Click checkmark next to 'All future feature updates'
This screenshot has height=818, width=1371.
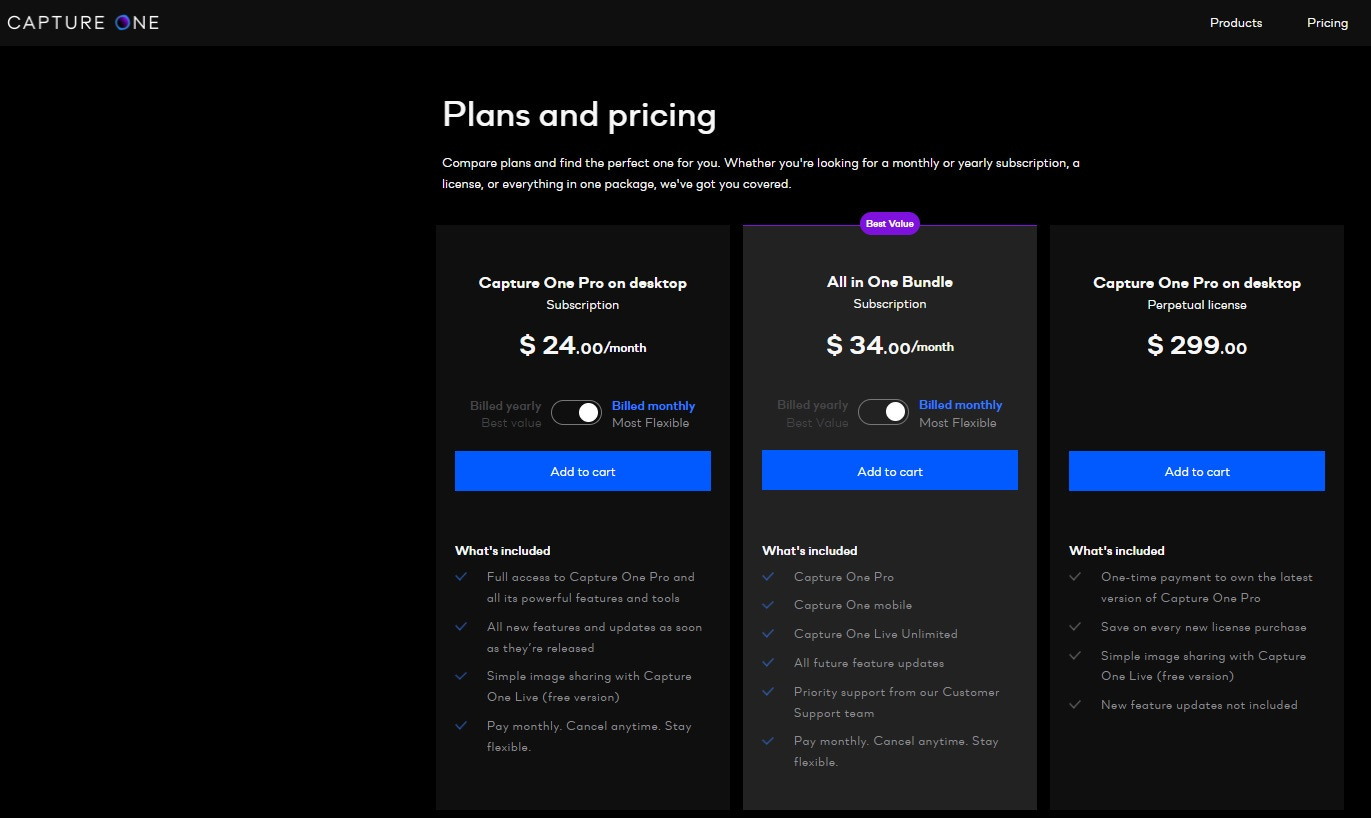point(768,663)
